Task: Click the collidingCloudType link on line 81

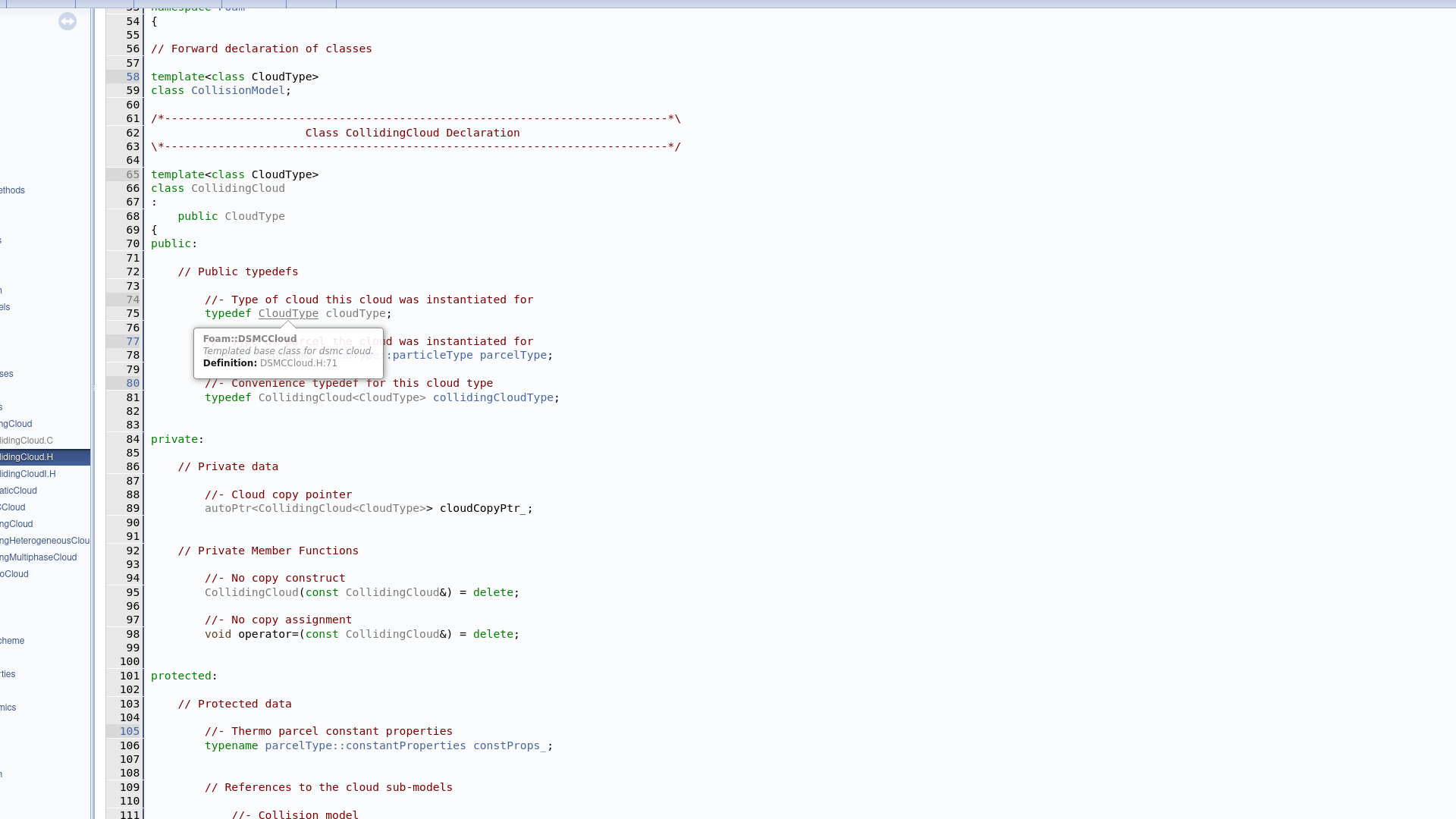Action: [x=493, y=398]
